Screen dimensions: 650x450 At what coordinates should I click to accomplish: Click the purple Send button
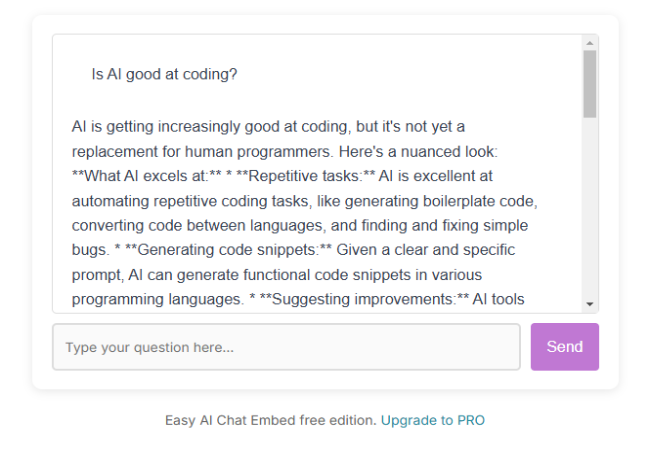coord(565,347)
